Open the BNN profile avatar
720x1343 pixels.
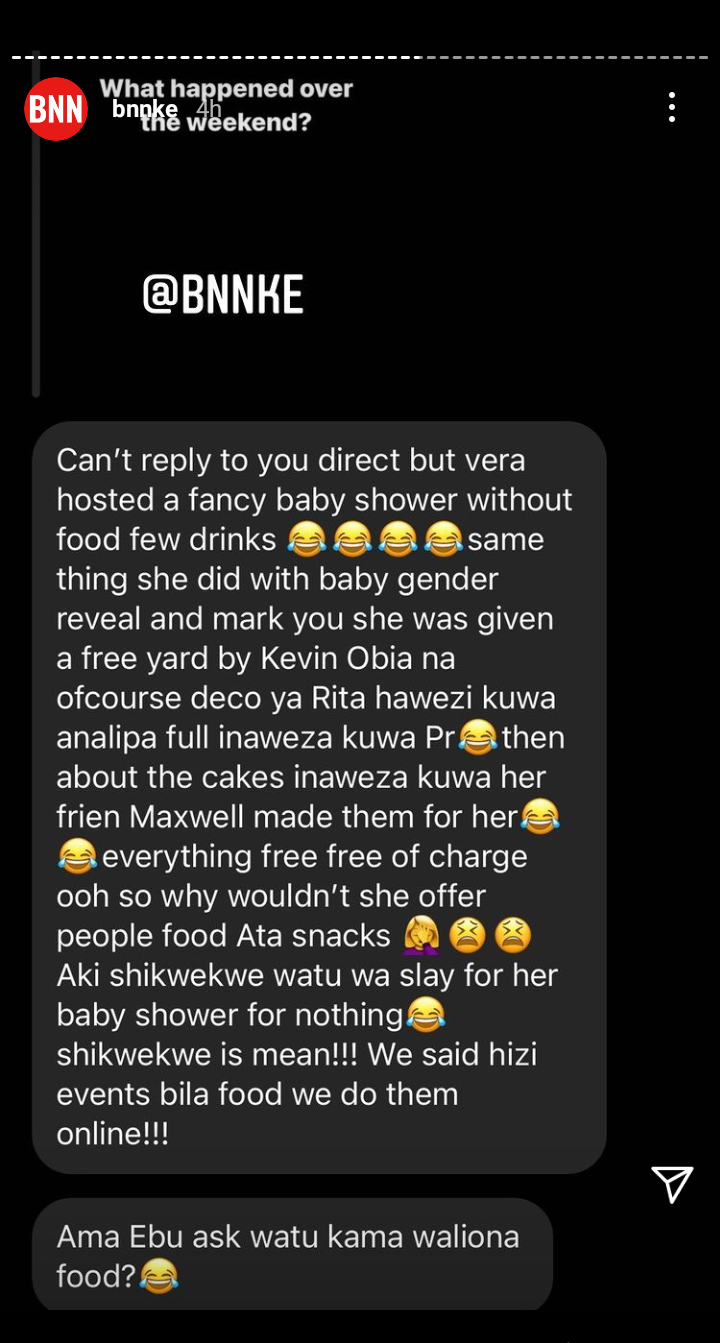[x=56, y=109]
